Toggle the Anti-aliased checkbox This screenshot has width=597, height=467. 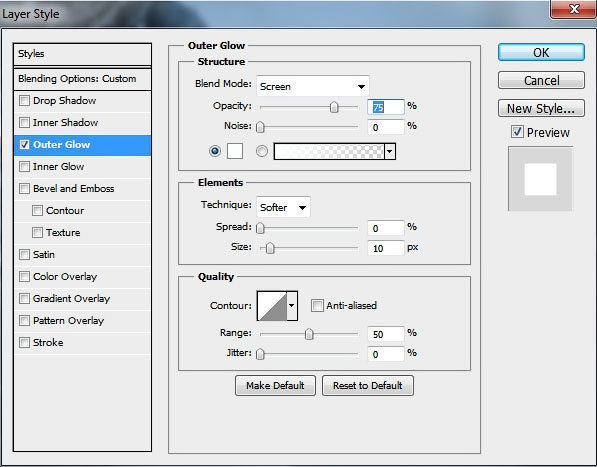tap(317, 305)
